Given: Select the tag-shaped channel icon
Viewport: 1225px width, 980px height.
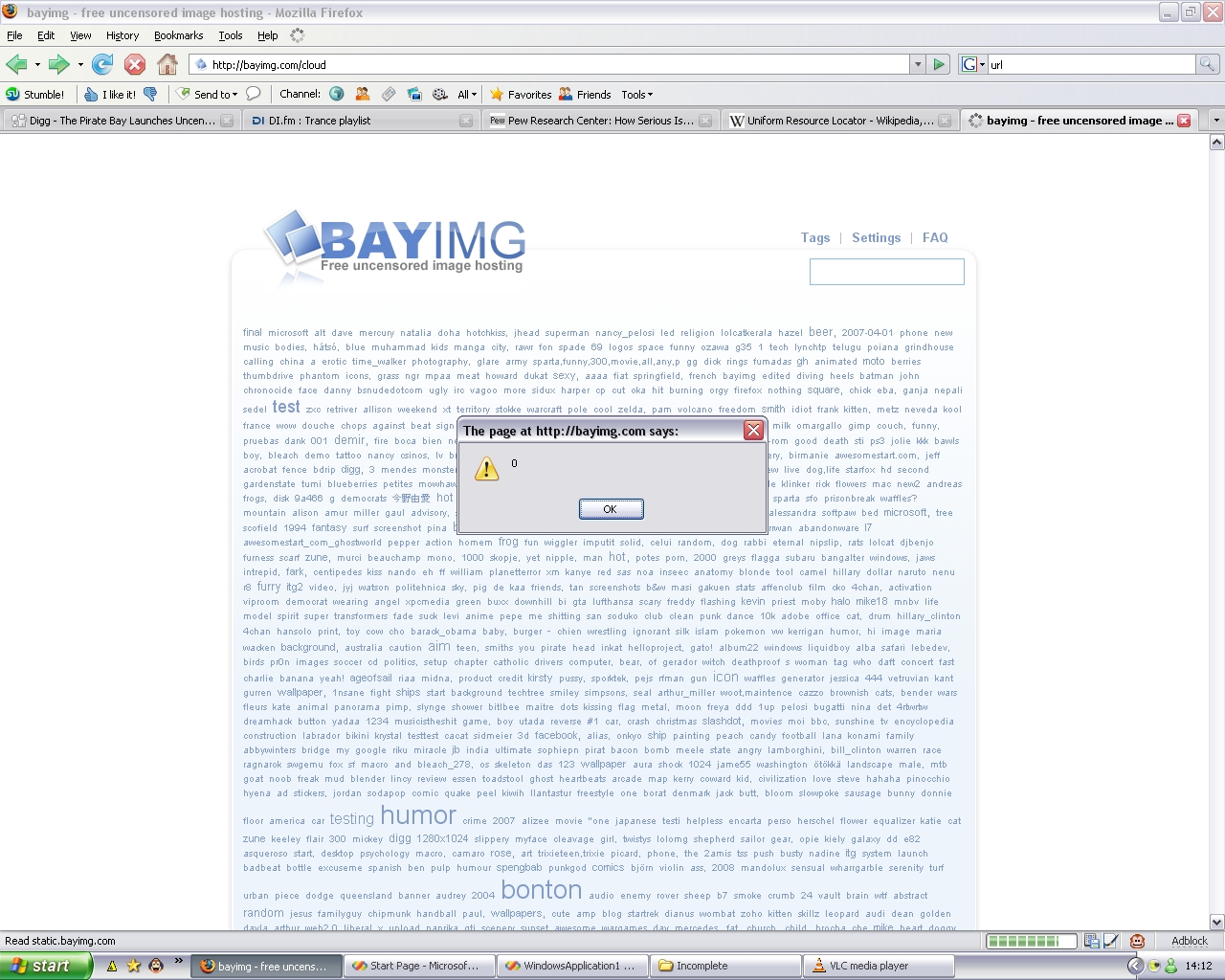Looking at the screenshot, I should [389, 94].
